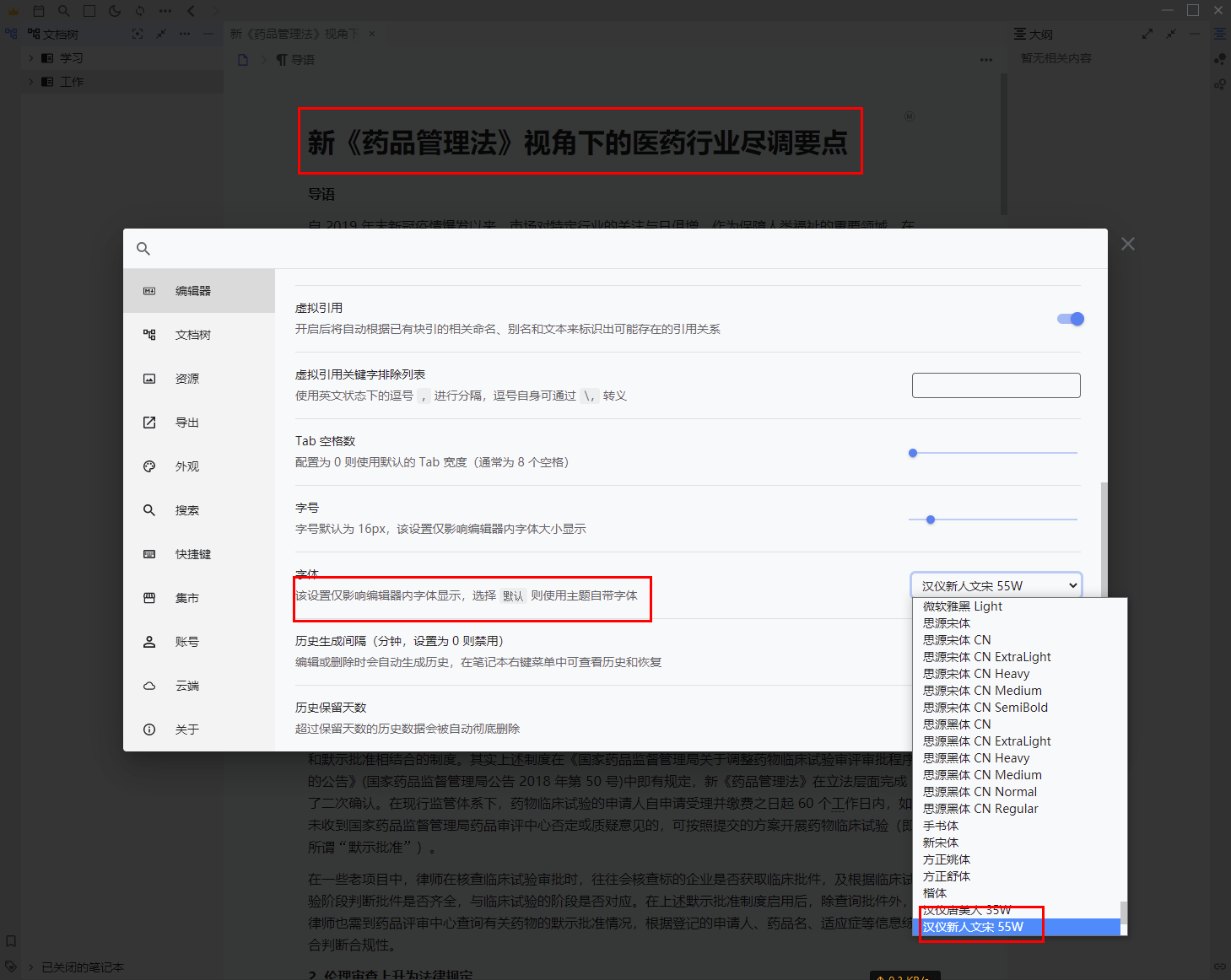Close the settings dialog with the X
The image size is (1231, 980).
tap(1128, 244)
